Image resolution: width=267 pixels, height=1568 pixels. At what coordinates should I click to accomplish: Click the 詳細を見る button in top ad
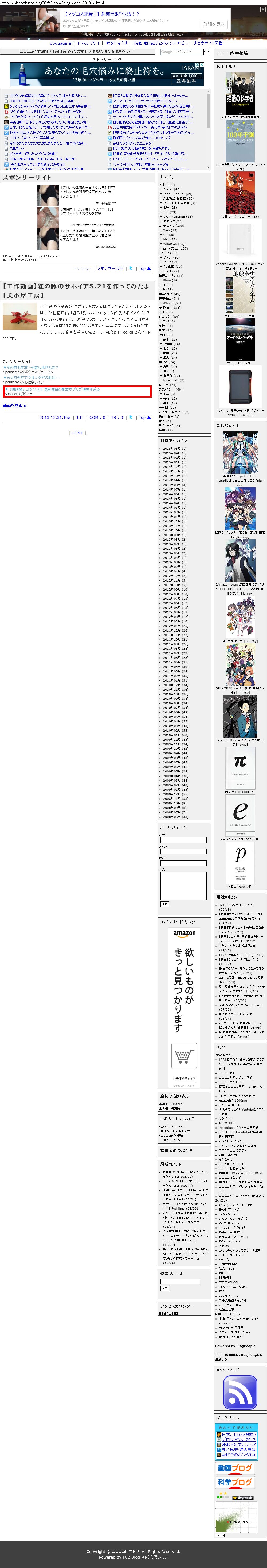[x=214, y=24]
